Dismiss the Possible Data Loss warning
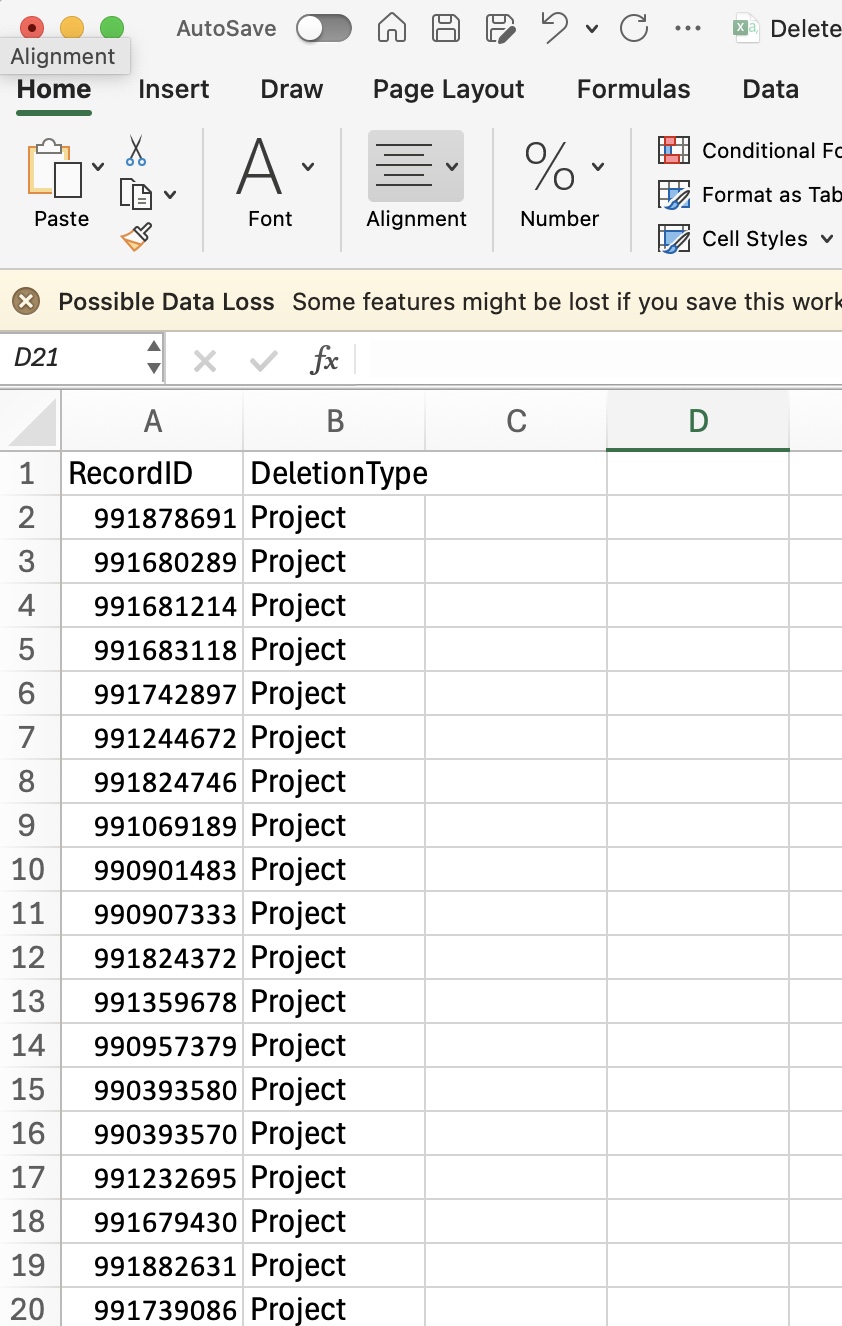Image resolution: width=842 pixels, height=1326 pixels. (x=26, y=301)
